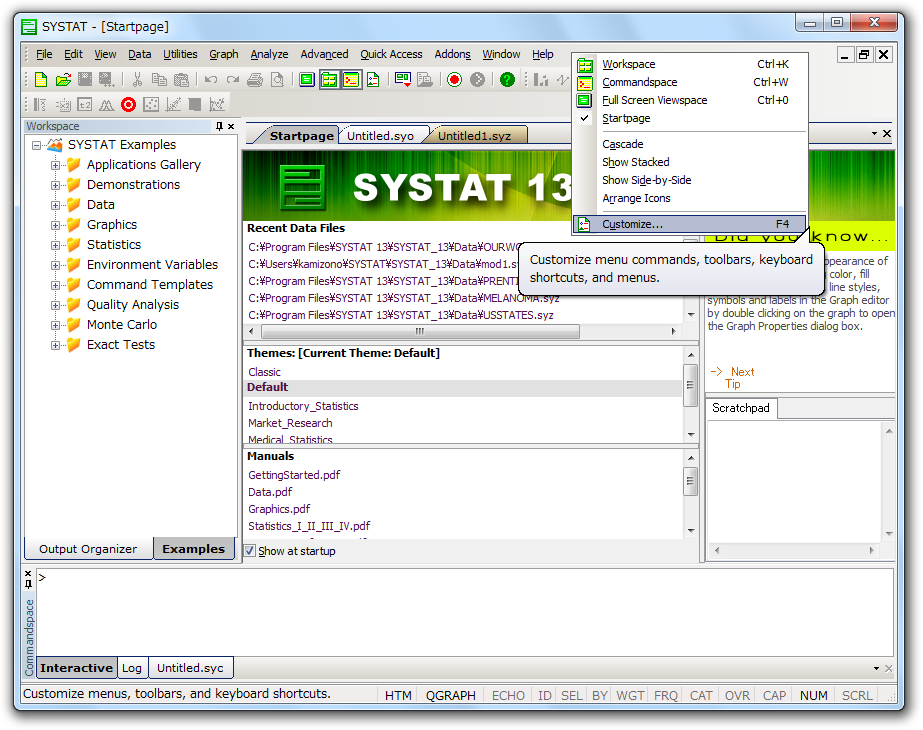The height and width of the screenshot is (730, 923).
Task: Click the t2 icon on the statistics toolbar
Action: click(85, 105)
